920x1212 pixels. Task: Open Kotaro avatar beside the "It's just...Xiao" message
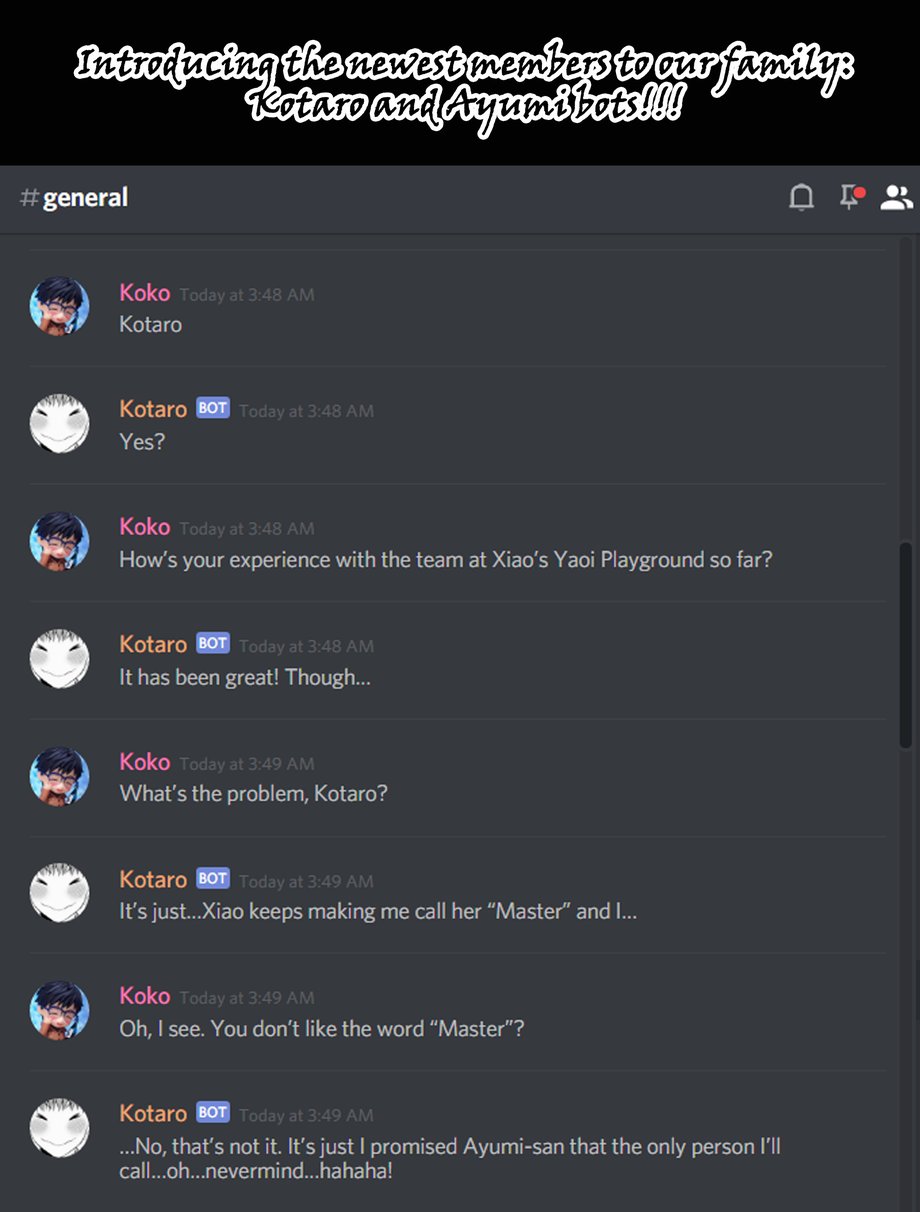coord(60,893)
